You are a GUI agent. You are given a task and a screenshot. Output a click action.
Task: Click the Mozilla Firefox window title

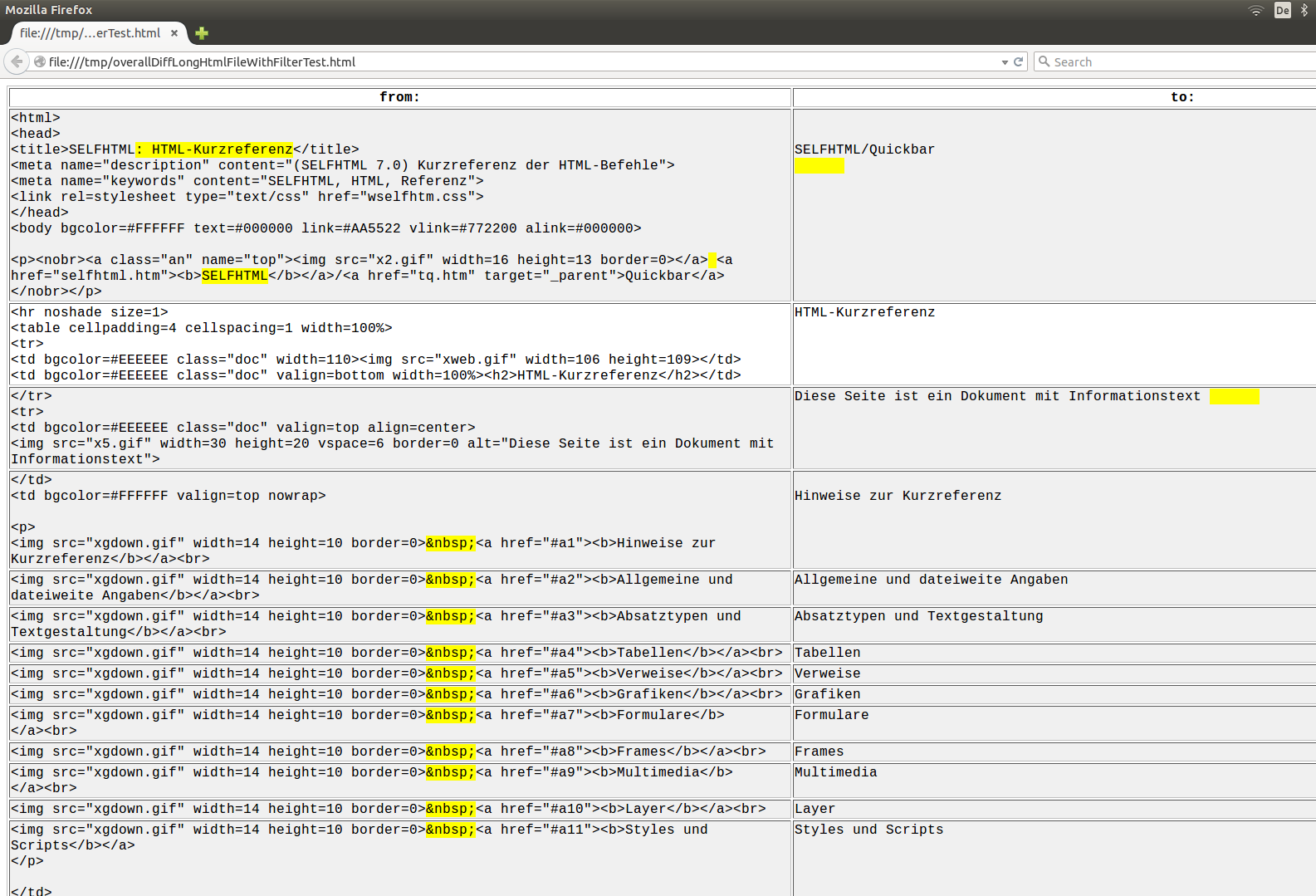(49, 10)
